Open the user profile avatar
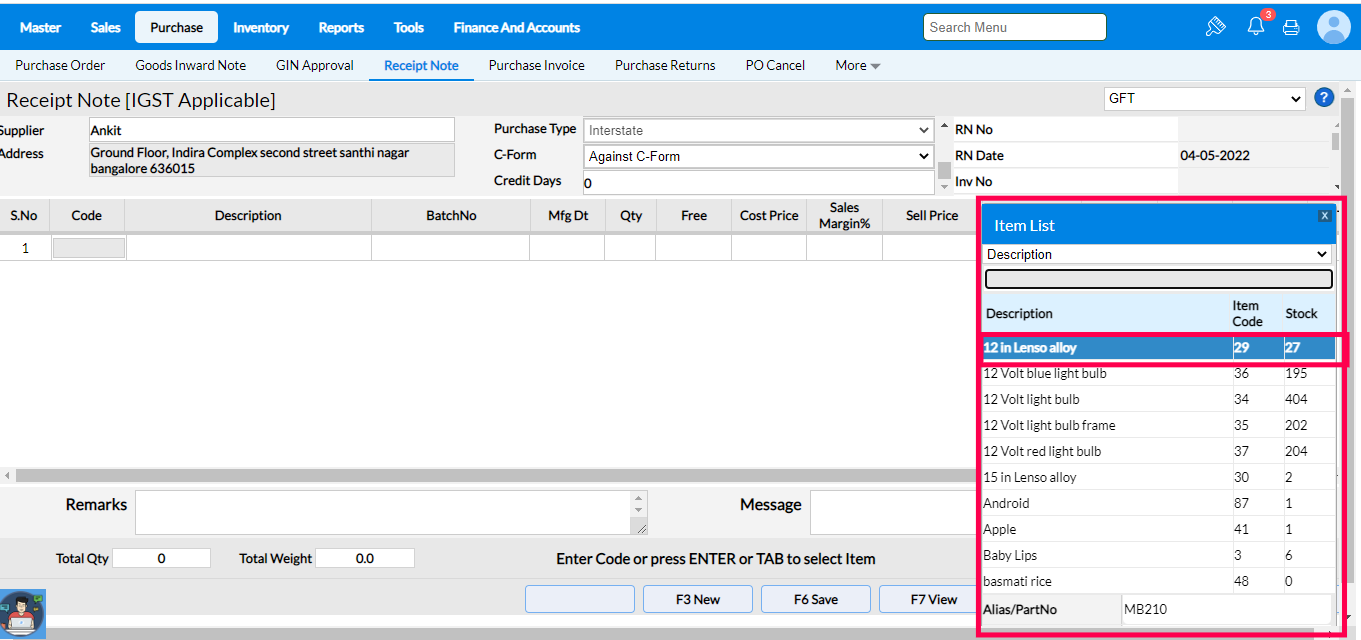This screenshot has height=640, width=1361. (1334, 27)
